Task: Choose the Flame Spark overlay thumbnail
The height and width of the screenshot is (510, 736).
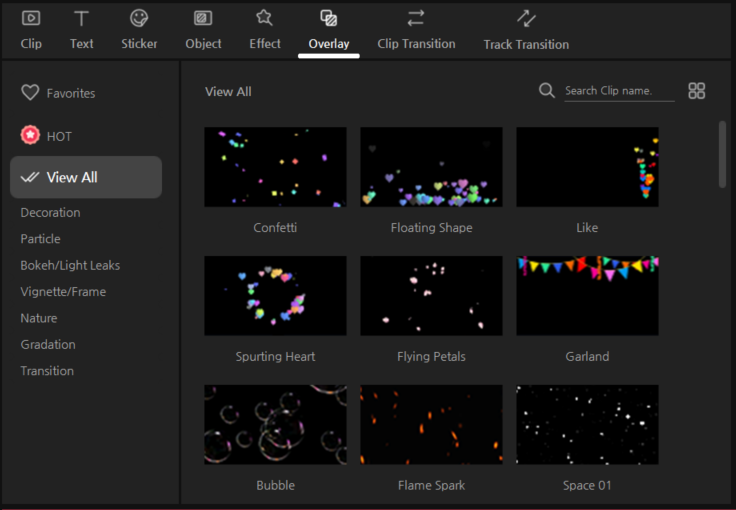Action: point(431,424)
